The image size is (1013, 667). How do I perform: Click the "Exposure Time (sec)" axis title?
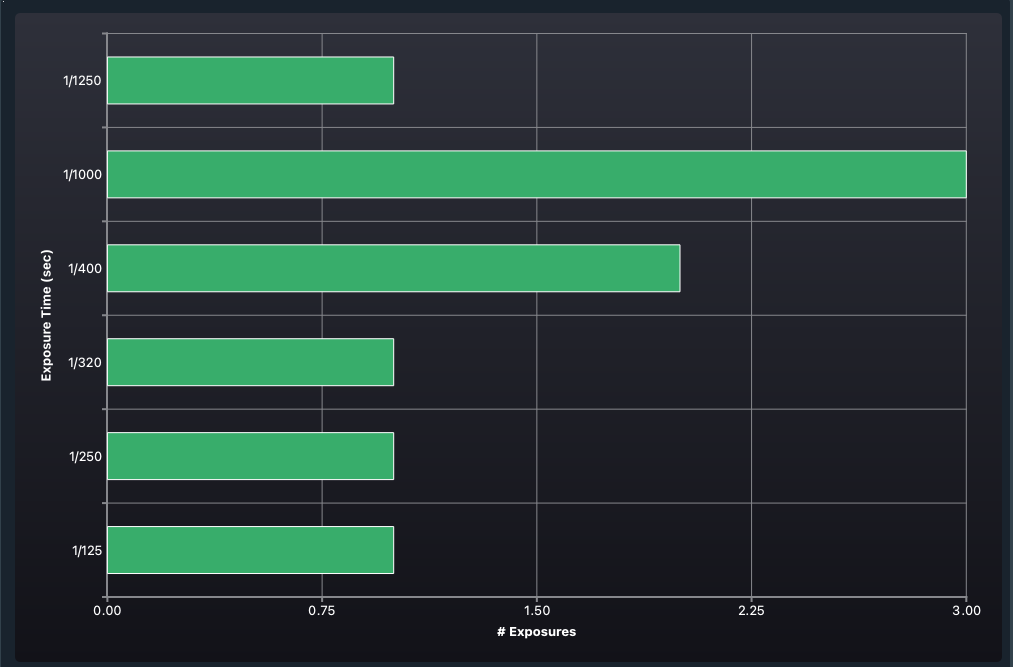[46, 315]
